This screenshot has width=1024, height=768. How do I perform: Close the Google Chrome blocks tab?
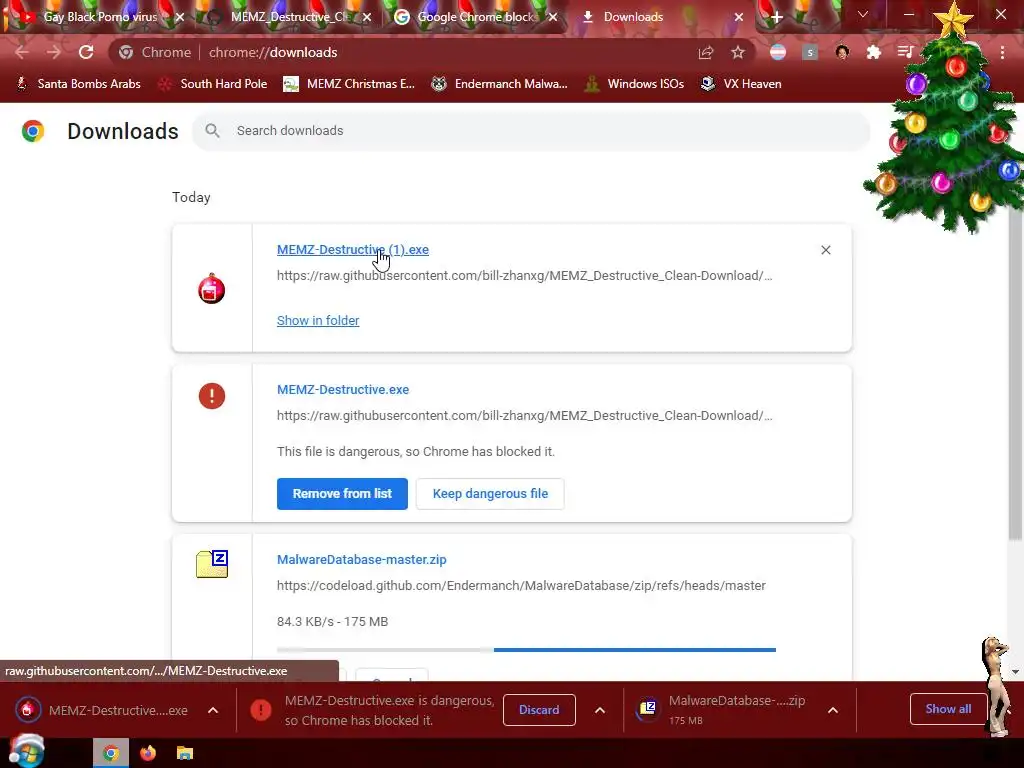click(553, 17)
